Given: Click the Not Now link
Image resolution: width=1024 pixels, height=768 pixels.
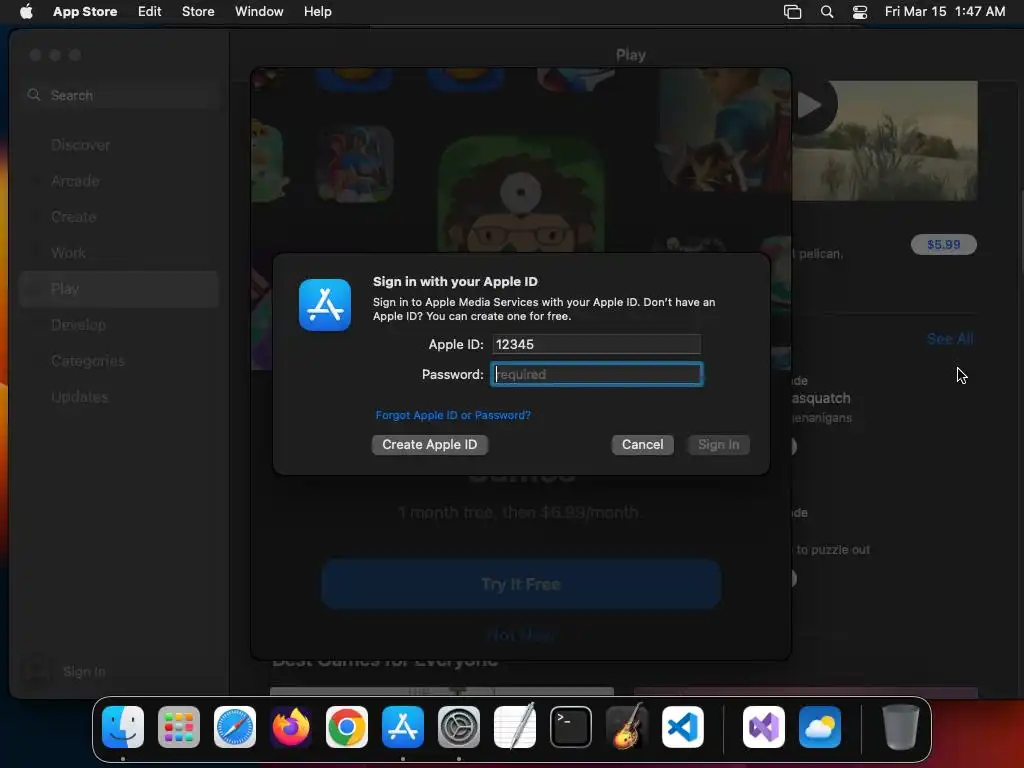Looking at the screenshot, I should pos(521,635).
